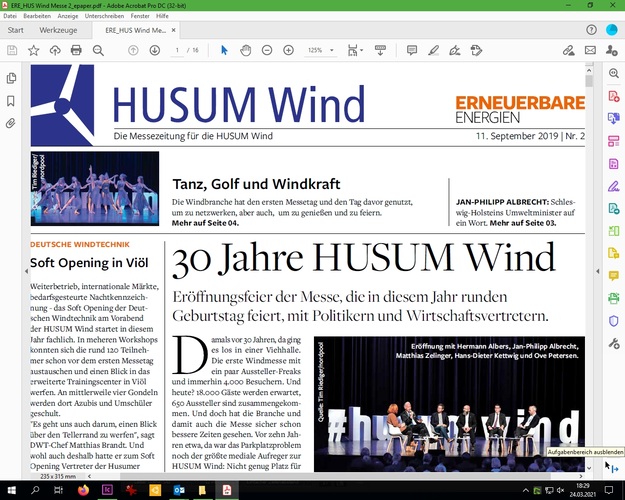Open Outlook from the taskbar
This screenshot has height=500, width=625.
[x=179, y=490]
